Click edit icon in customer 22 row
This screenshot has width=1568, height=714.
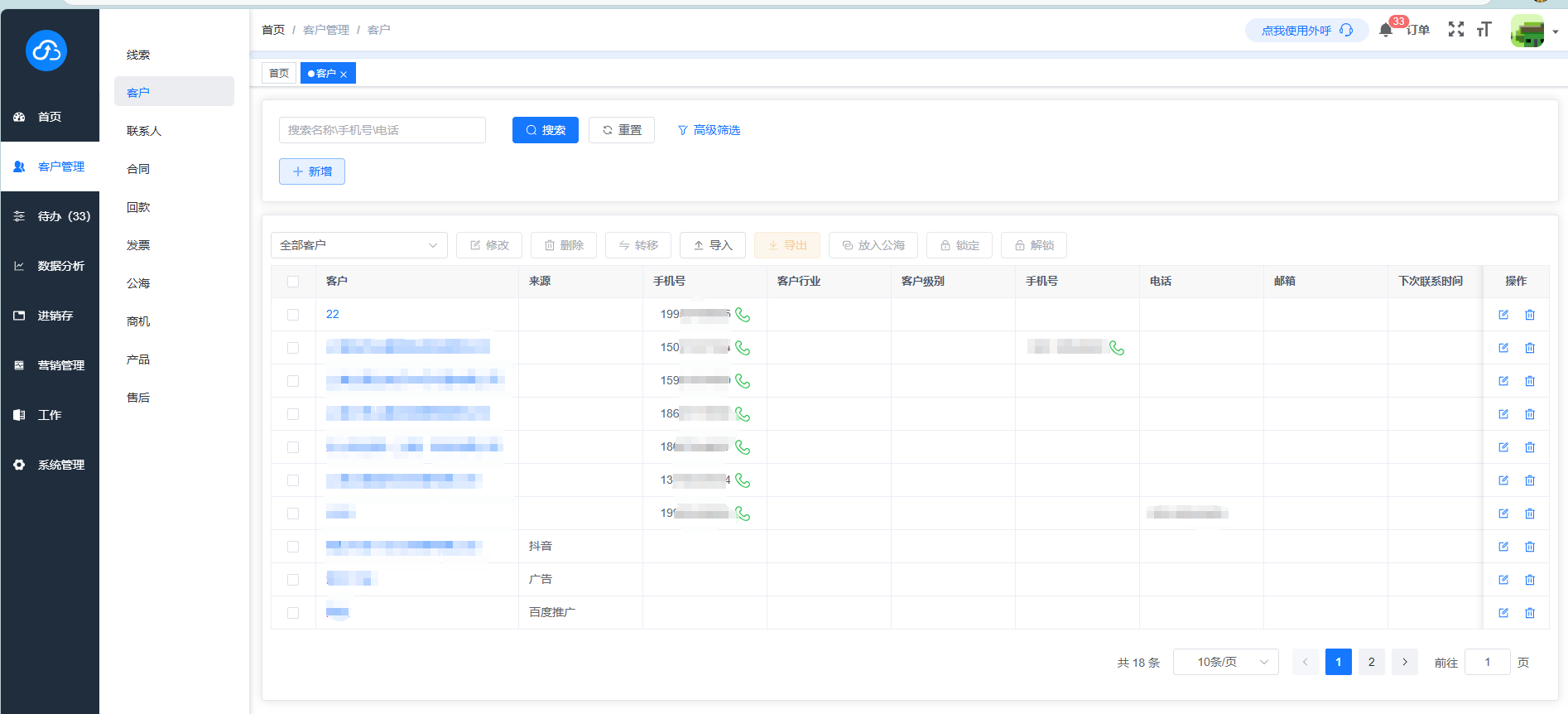tap(1503, 315)
